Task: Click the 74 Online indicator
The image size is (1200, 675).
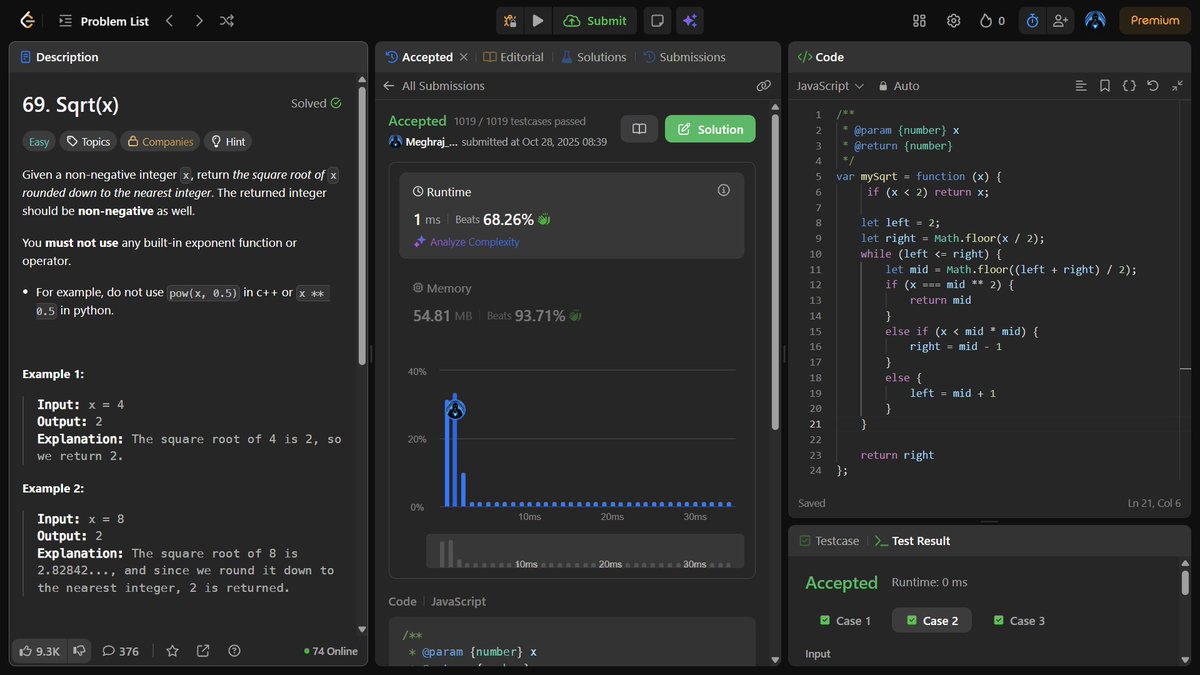Action: (x=331, y=651)
